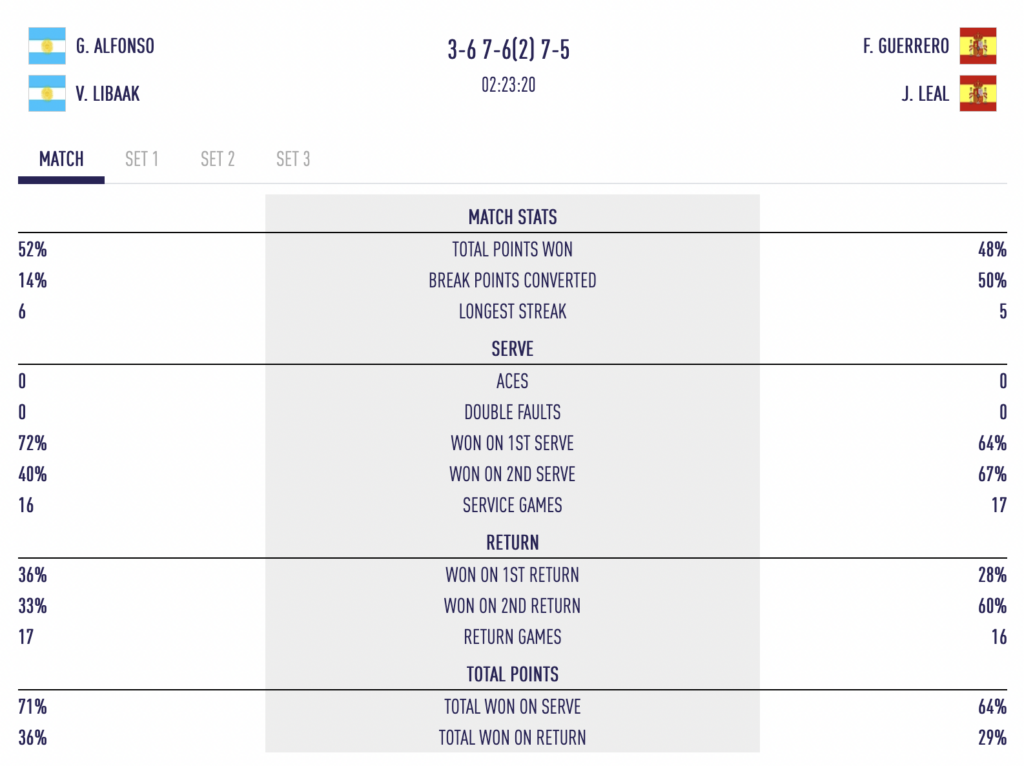The image size is (1024, 766).
Task: Click Argentina flag next to G. Alfonso
Action: (x=47, y=46)
